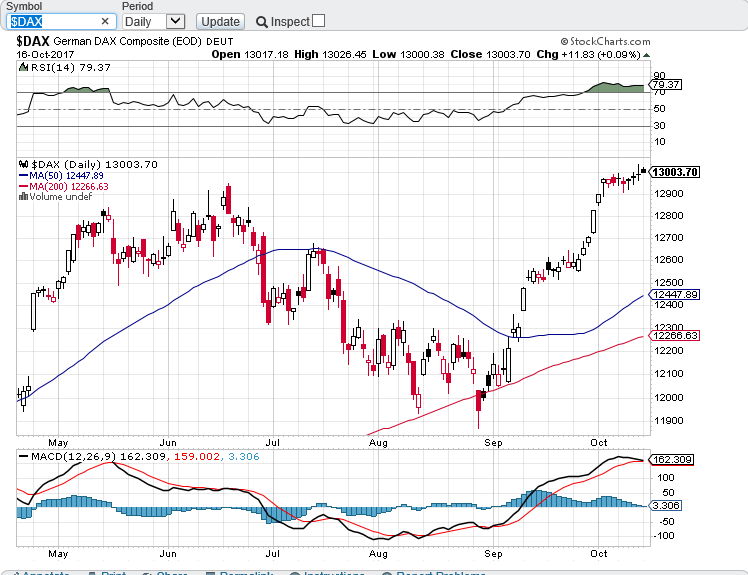Click the Inspect label text
Image resolution: width=748 pixels, height=575 pixels.
click(x=291, y=22)
